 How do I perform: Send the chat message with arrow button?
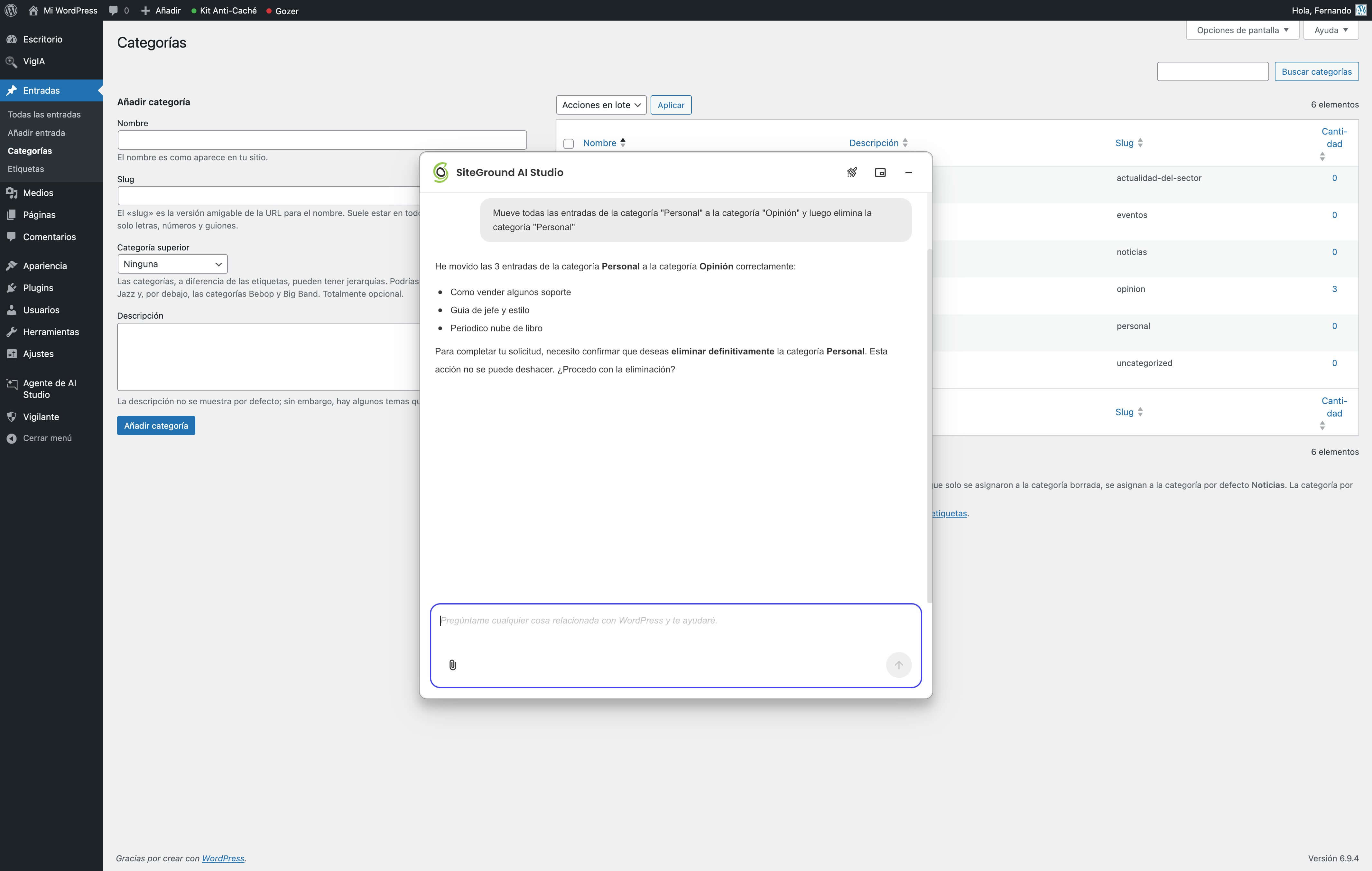coord(898,665)
